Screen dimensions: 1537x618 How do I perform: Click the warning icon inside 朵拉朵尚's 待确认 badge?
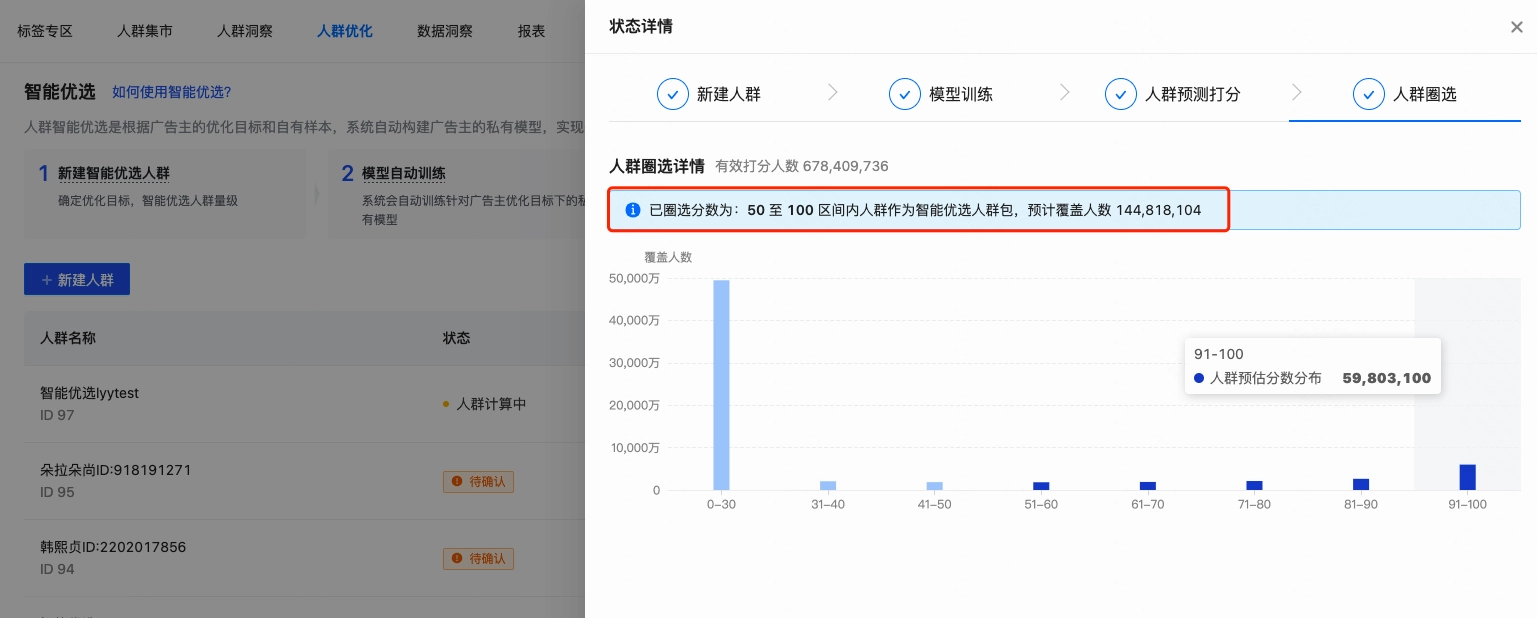pos(459,481)
